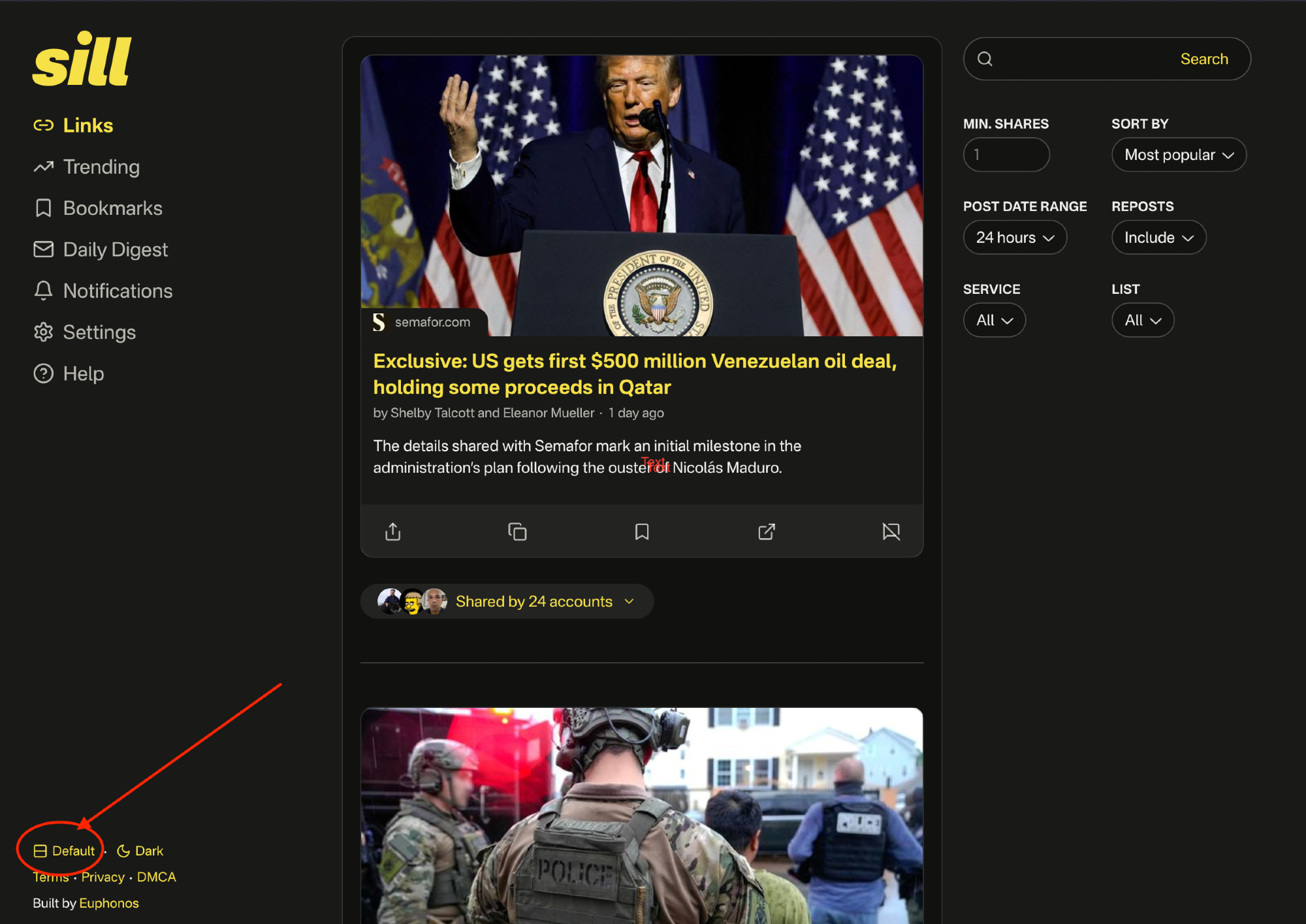Expand the Shared by 24 accounts list

(534, 601)
